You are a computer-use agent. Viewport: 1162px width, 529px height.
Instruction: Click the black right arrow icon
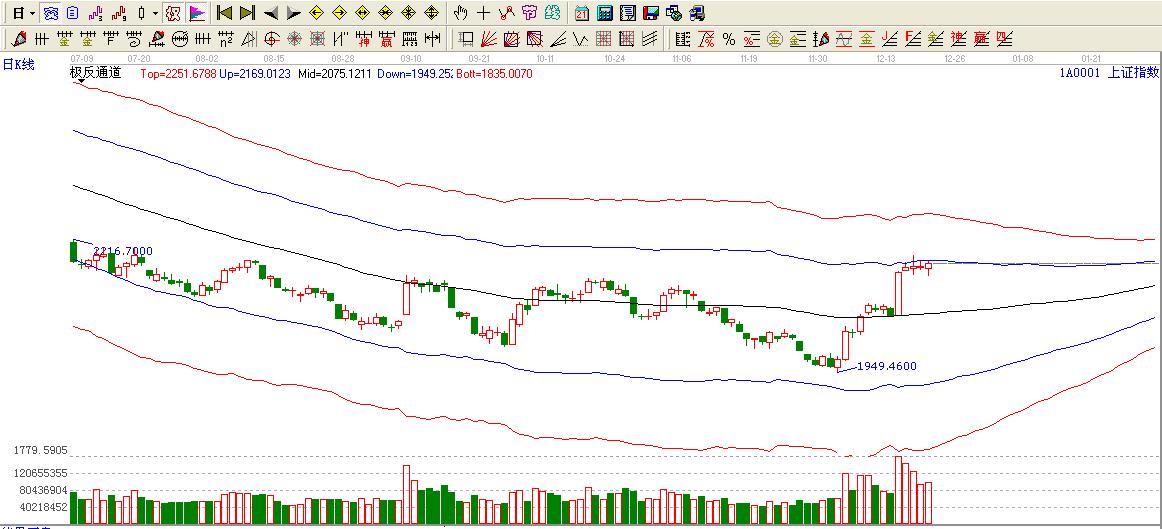click(x=293, y=13)
